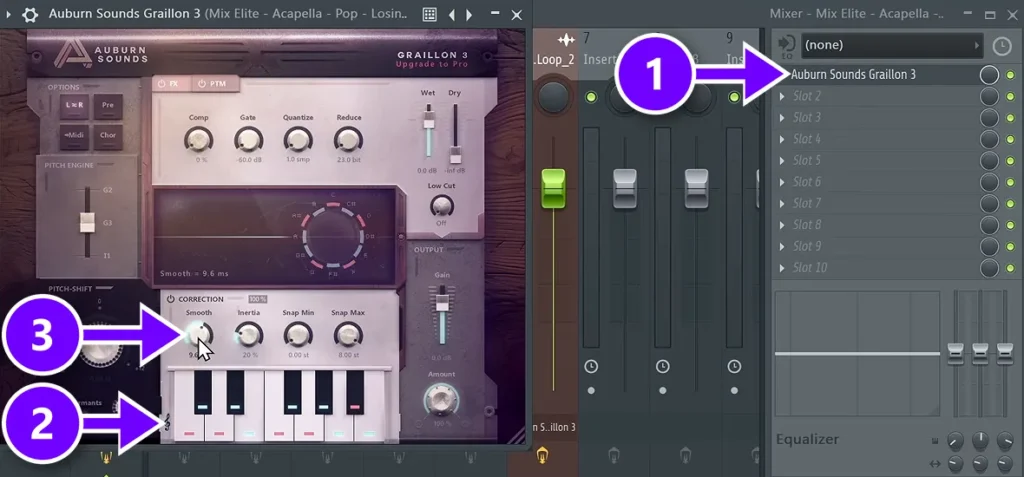Expand the Slot 7 arrow
Viewport: 1024px width, 477px height.
pos(782,204)
